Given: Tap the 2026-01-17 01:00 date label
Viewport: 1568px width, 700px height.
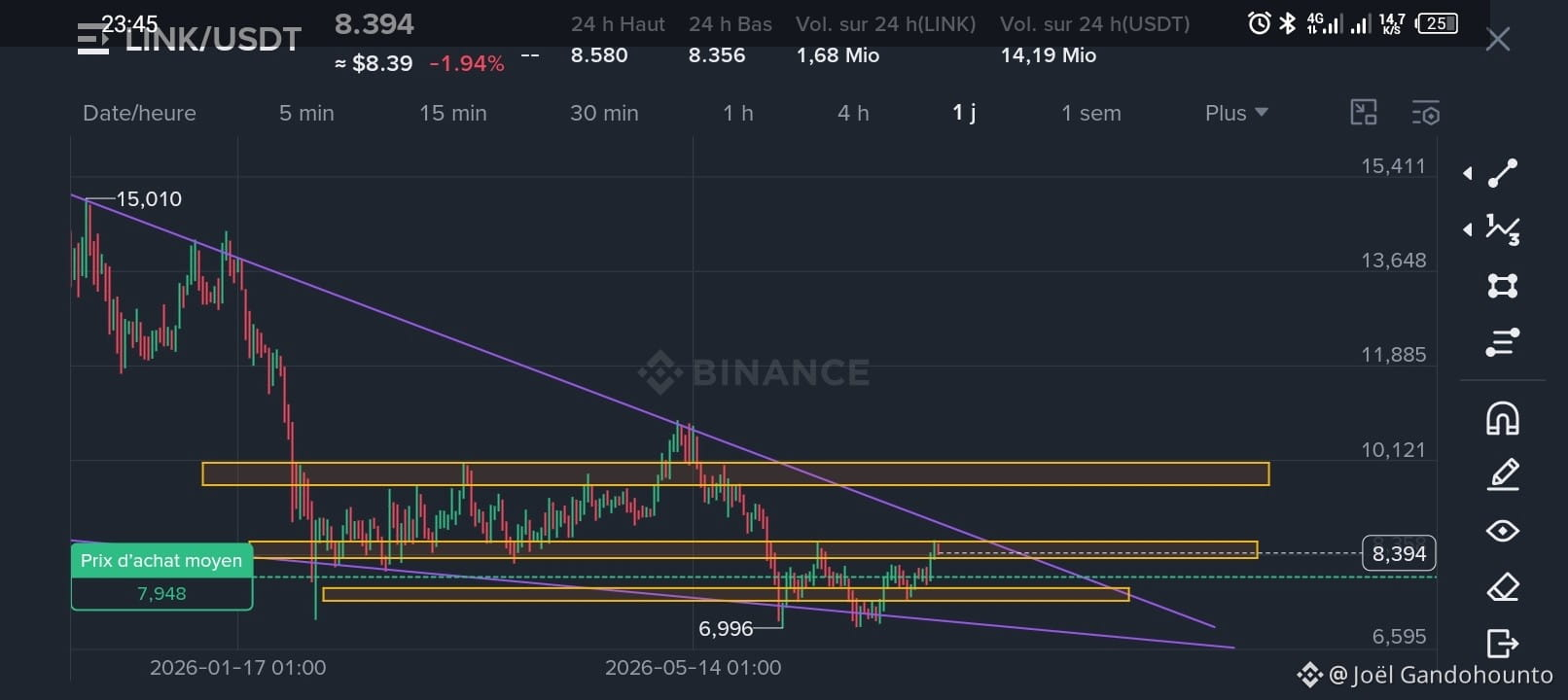Looking at the screenshot, I should (x=237, y=668).
